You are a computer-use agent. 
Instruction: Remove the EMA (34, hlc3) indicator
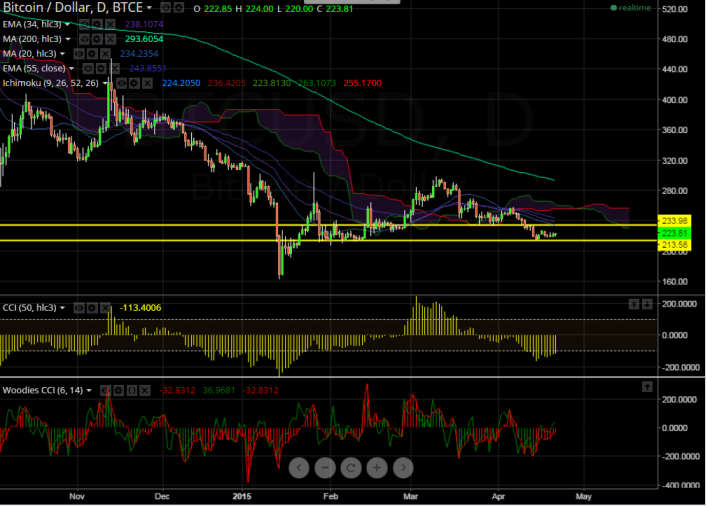[x=110, y=24]
